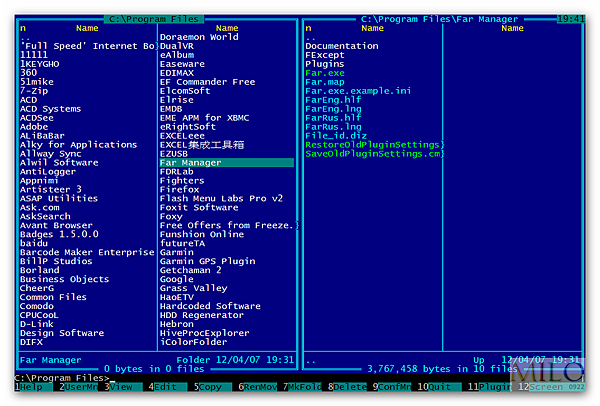Viewport: 600px width, 406px height.
Task: Click the parent directory '..' in left panel
Action: tap(25, 38)
